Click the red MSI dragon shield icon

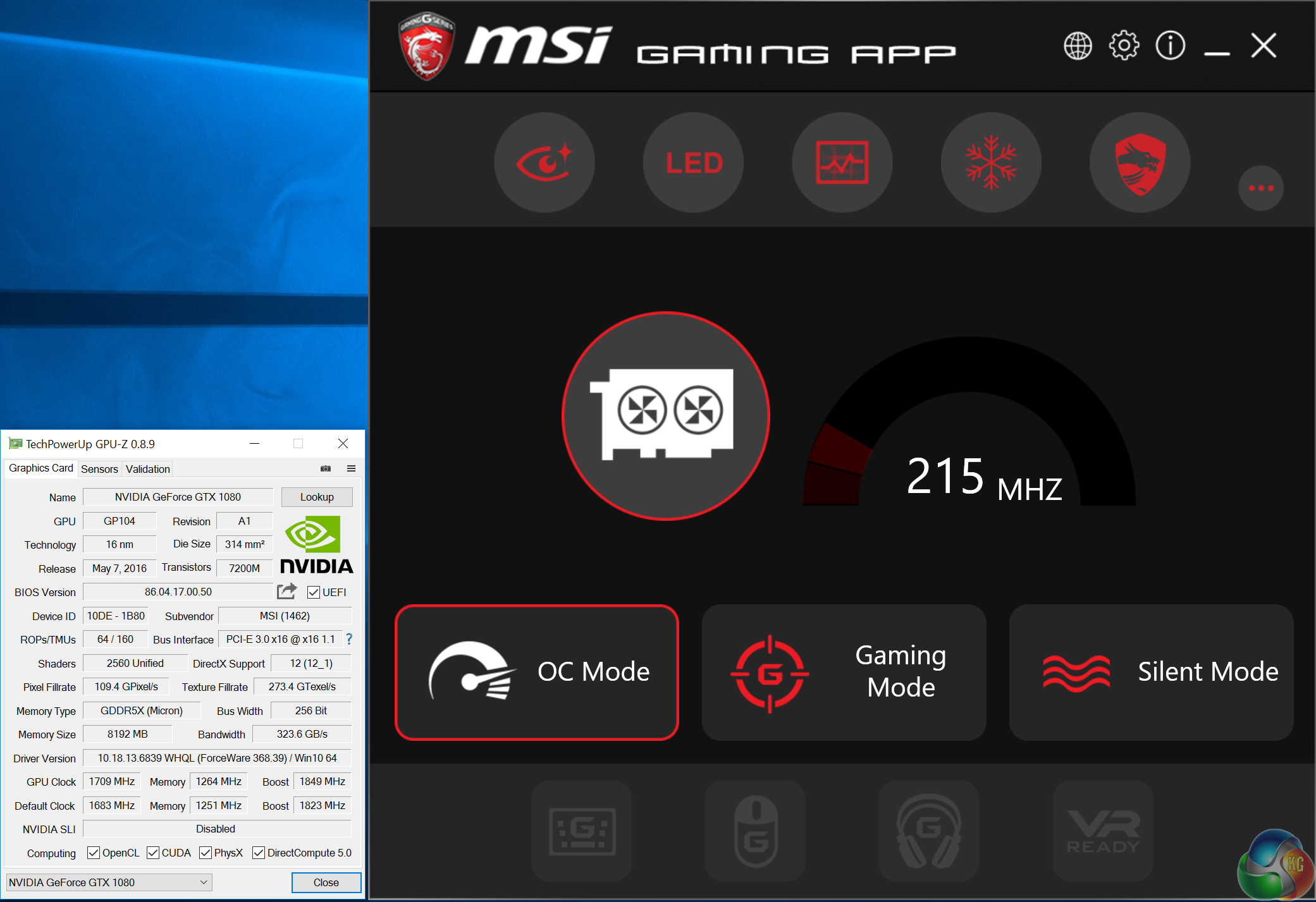point(1140,163)
